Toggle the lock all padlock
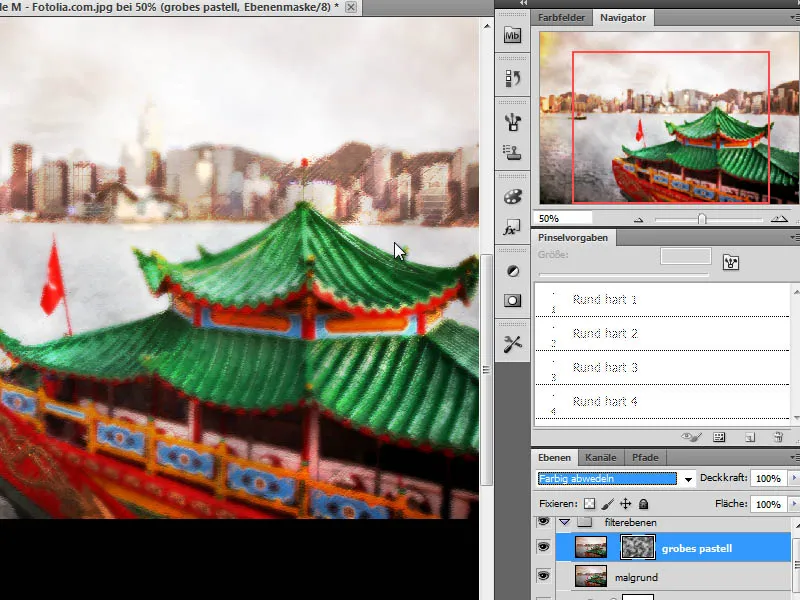This screenshot has height=600, width=800. point(644,505)
